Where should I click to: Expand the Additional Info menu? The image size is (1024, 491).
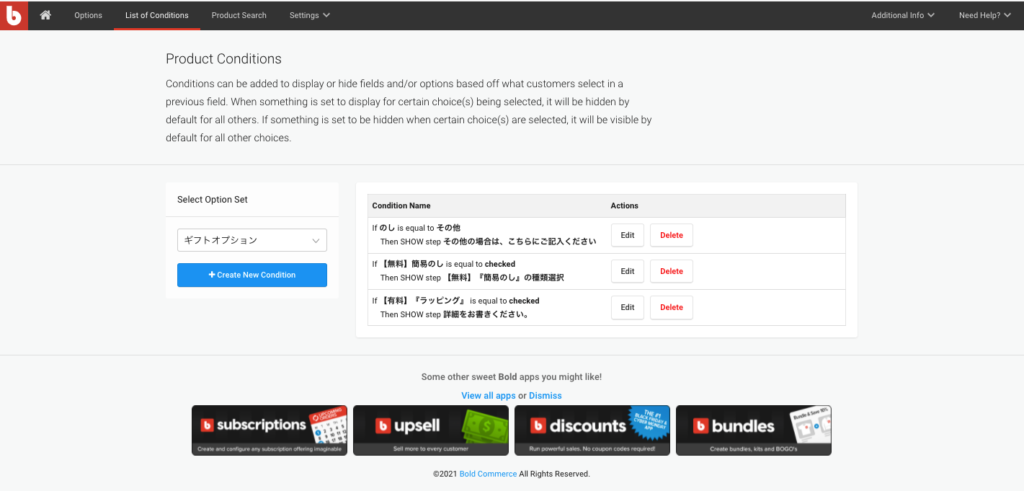(902, 15)
